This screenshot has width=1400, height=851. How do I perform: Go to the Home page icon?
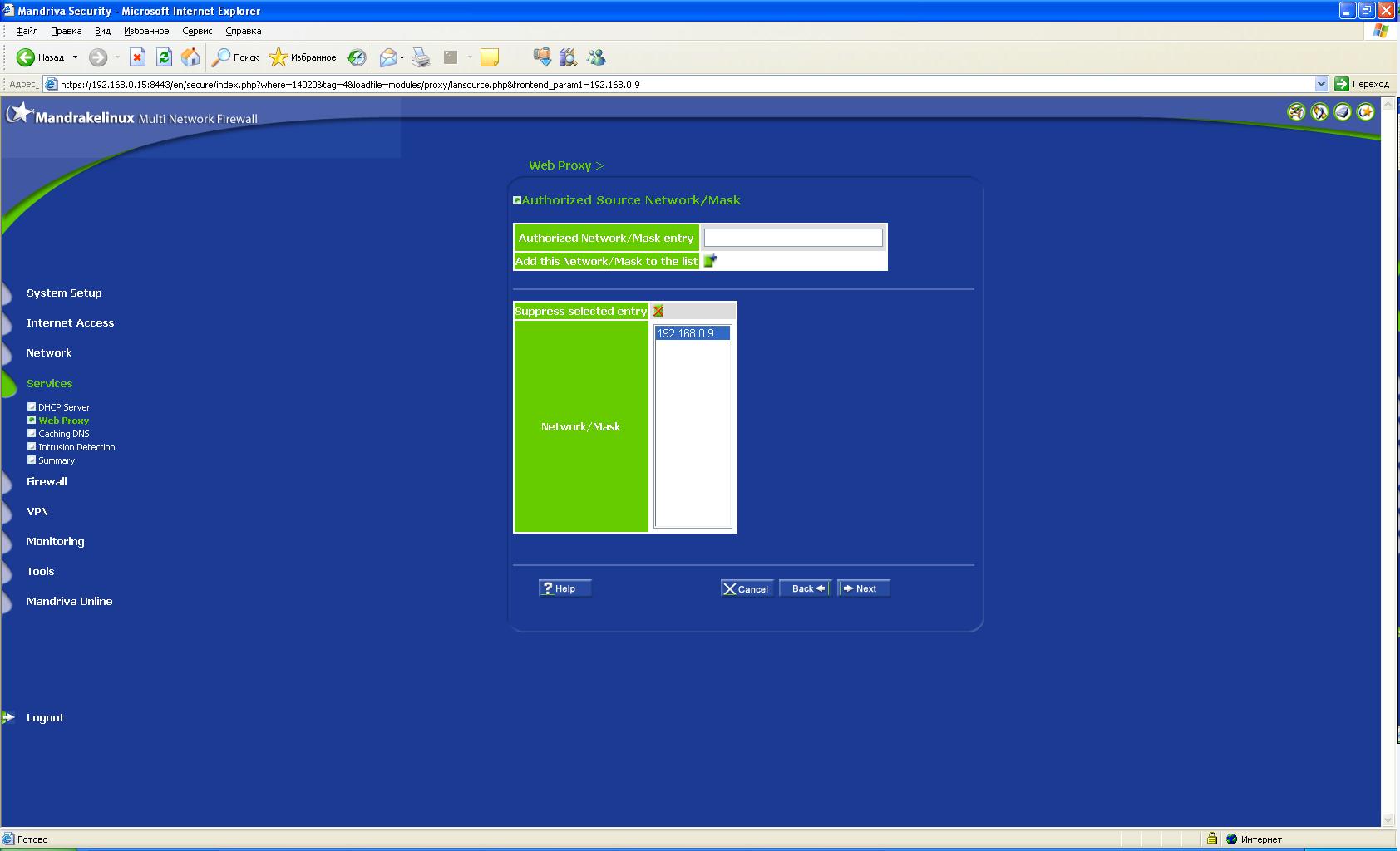coord(190,57)
